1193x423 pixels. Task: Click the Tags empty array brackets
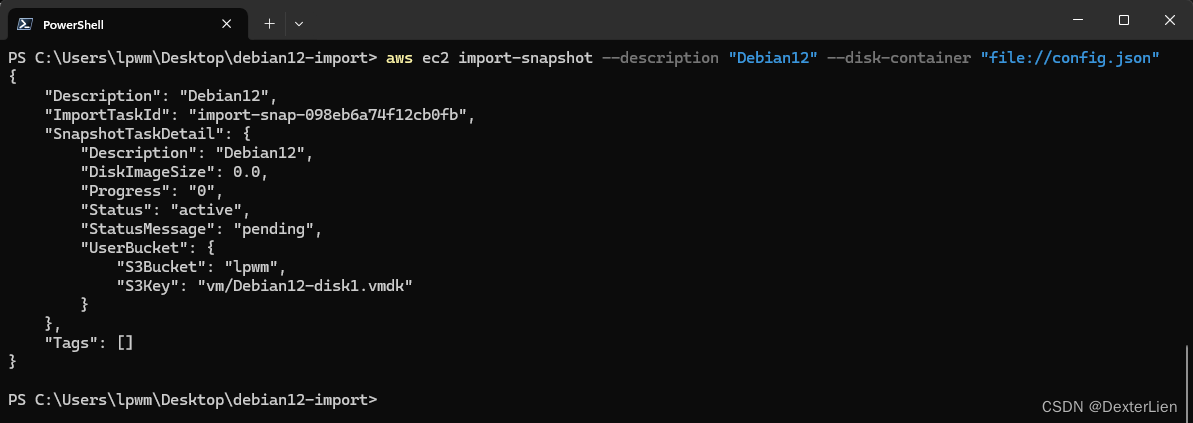pyautogui.click(x=126, y=343)
